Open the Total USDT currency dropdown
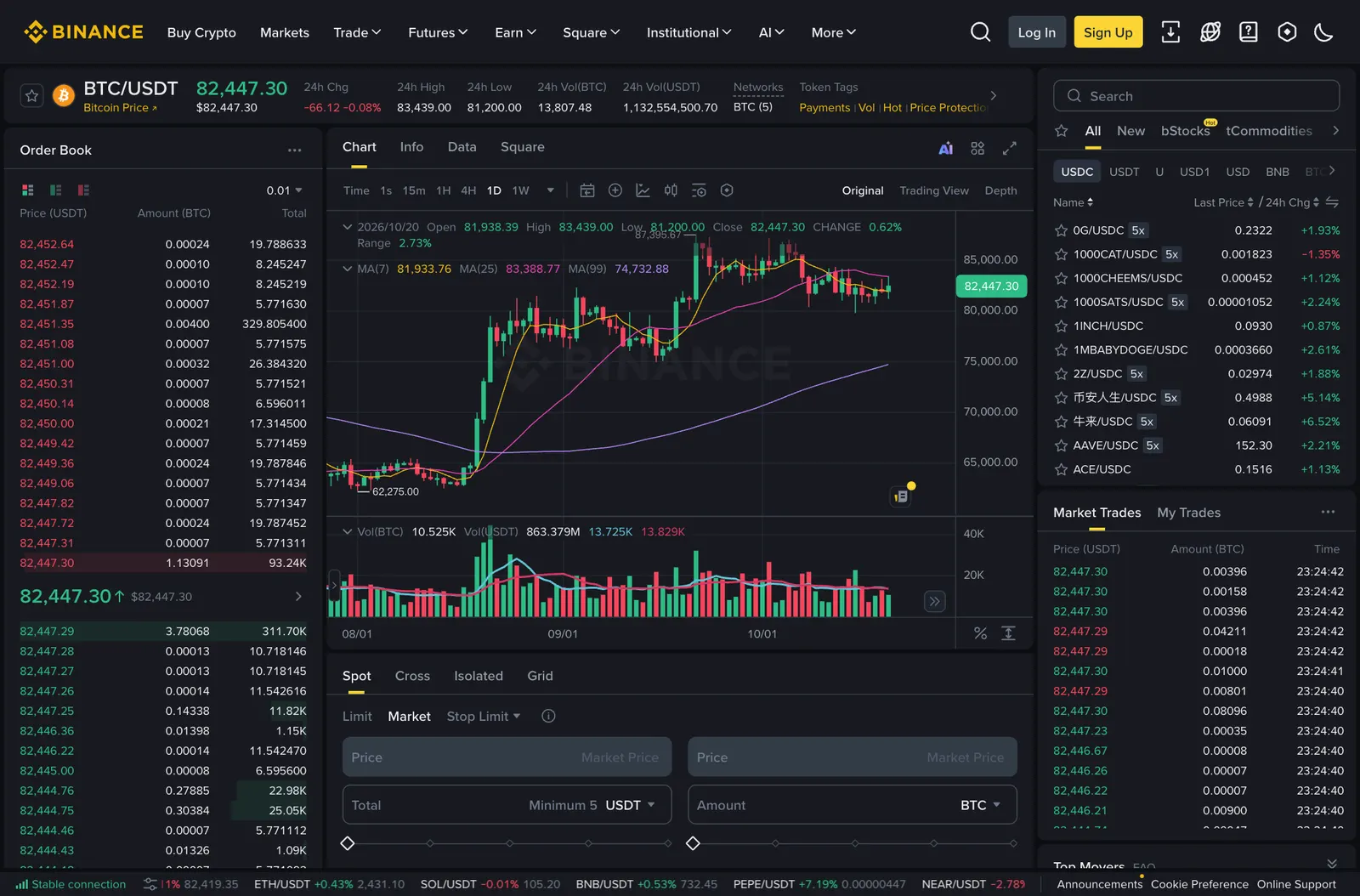This screenshot has width=1360, height=896. (x=630, y=805)
